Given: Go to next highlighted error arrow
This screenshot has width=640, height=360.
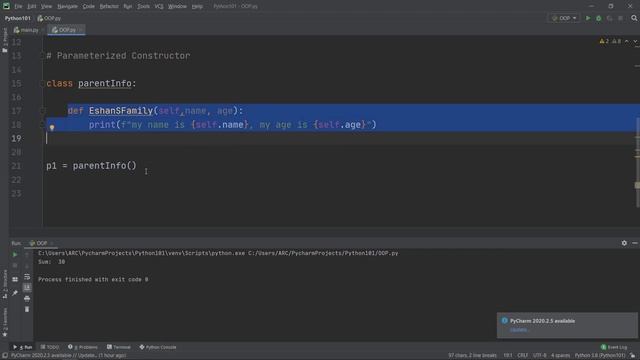Looking at the screenshot, I should click(x=635, y=41).
